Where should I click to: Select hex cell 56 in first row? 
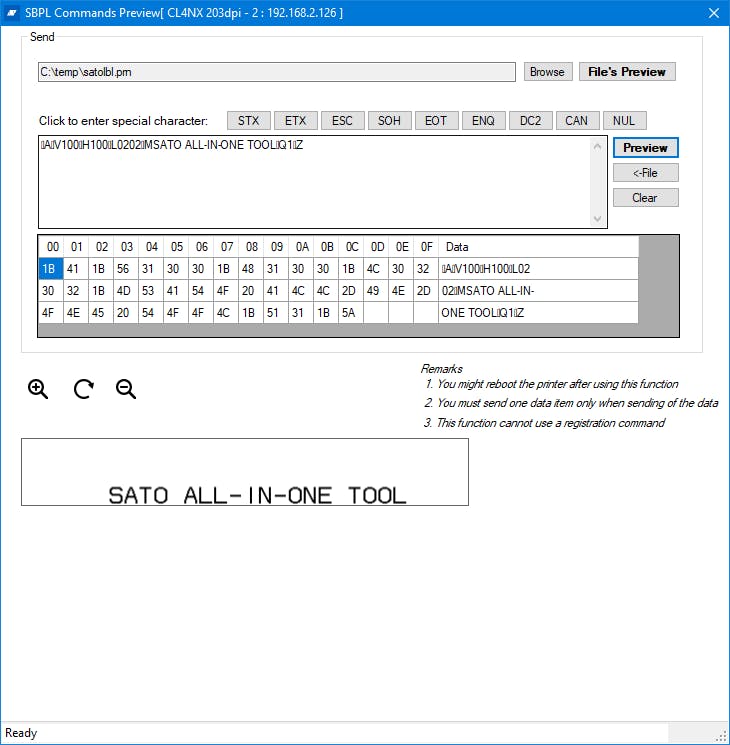126,269
